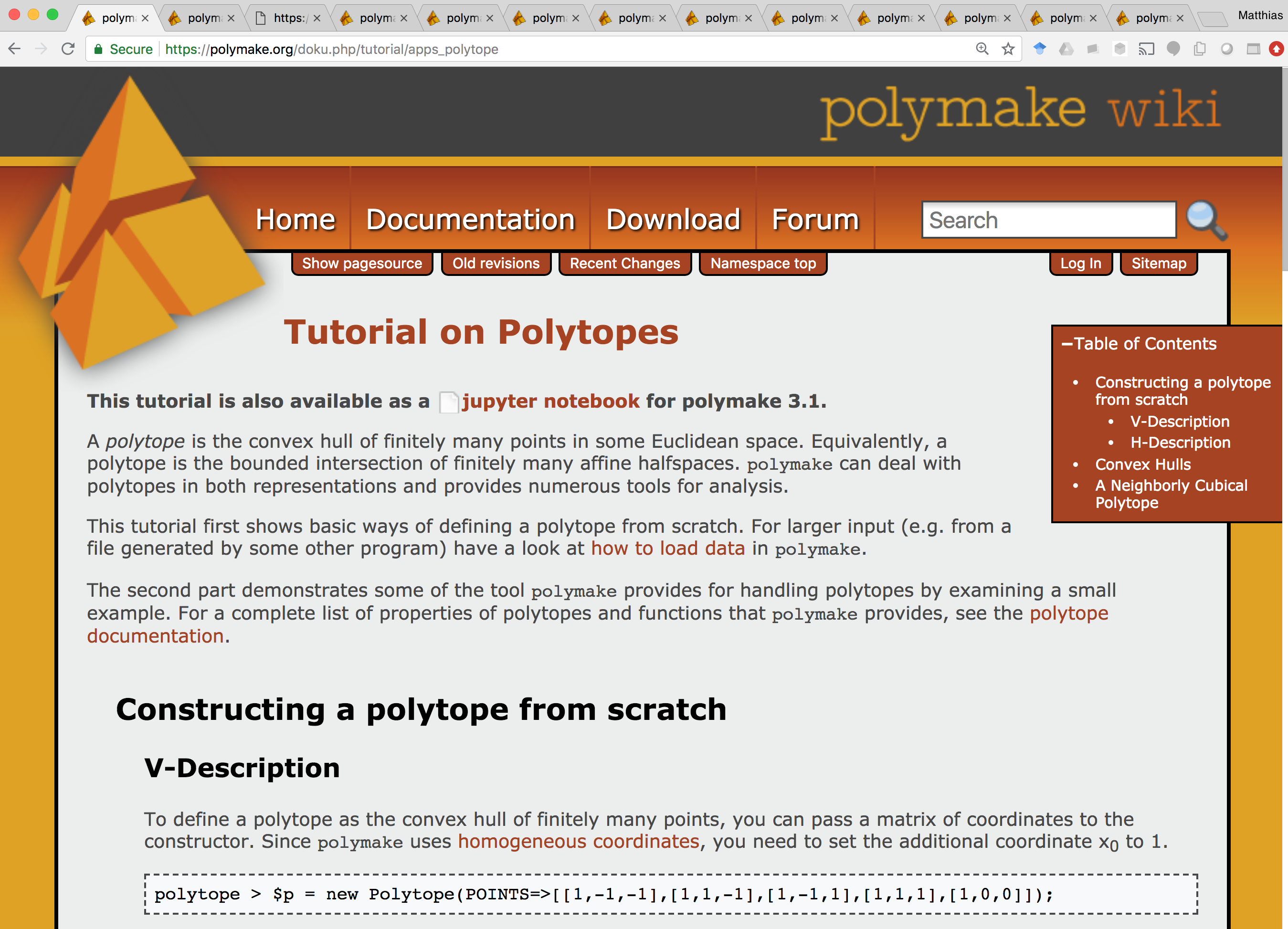
Task: Click the bookmark star icon in address bar
Action: [x=1008, y=49]
